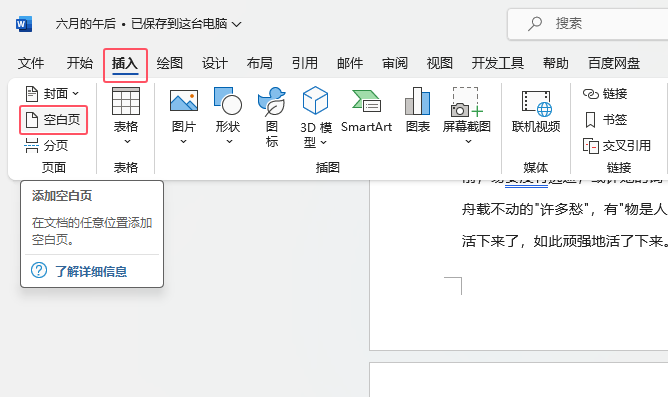Image resolution: width=668 pixels, height=397 pixels.
Task: Click the second document page below
Action: [x=518, y=380]
